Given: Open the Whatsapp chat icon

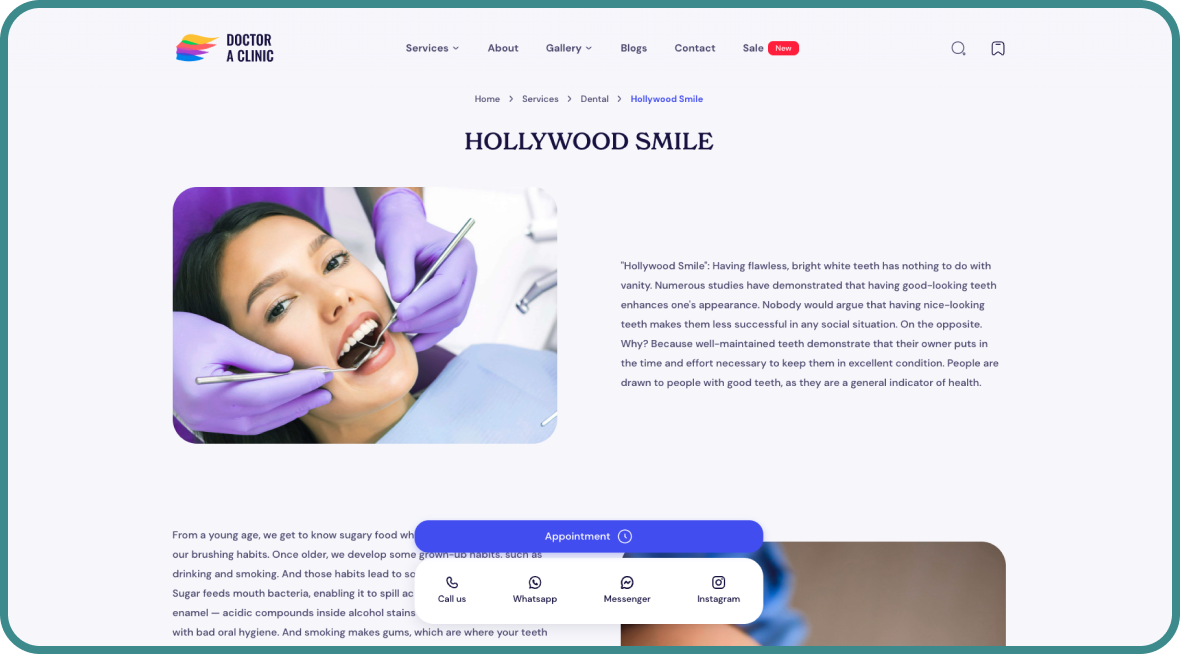Looking at the screenshot, I should (x=535, y=582).
